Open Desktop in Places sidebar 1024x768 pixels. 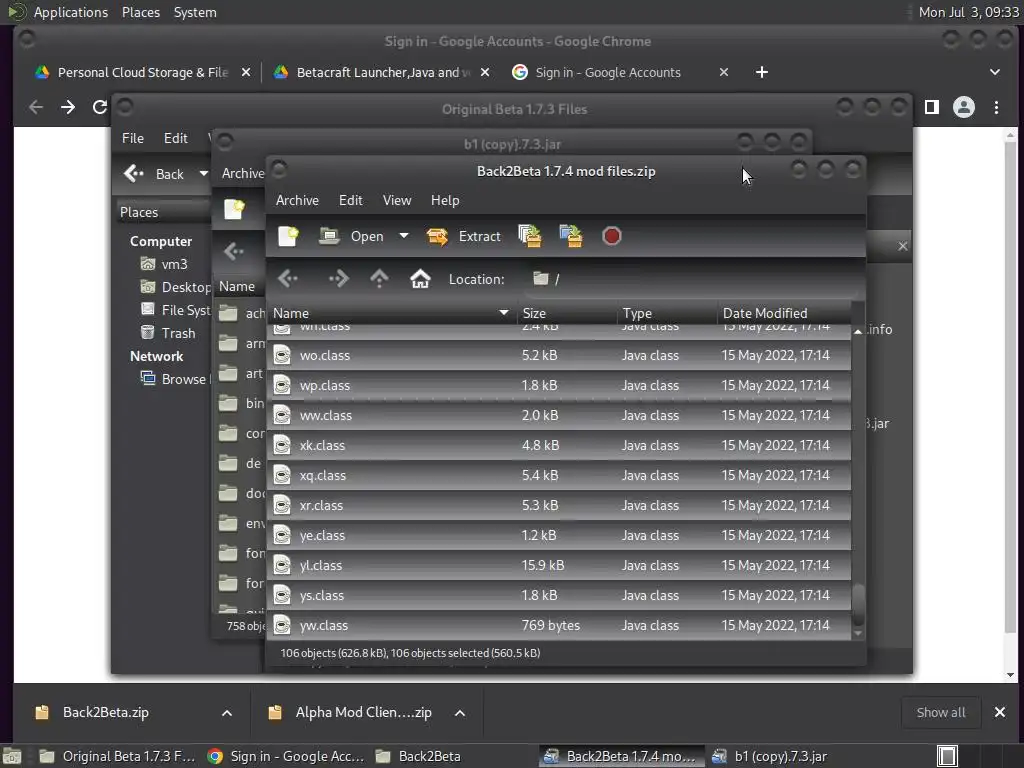(x=175, y=287)
